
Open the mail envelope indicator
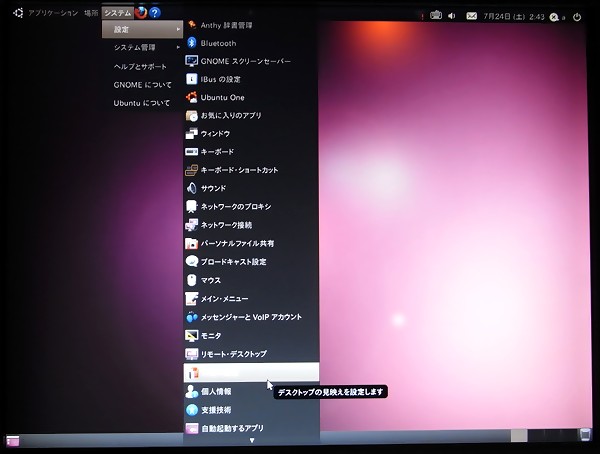coord(471,16)
